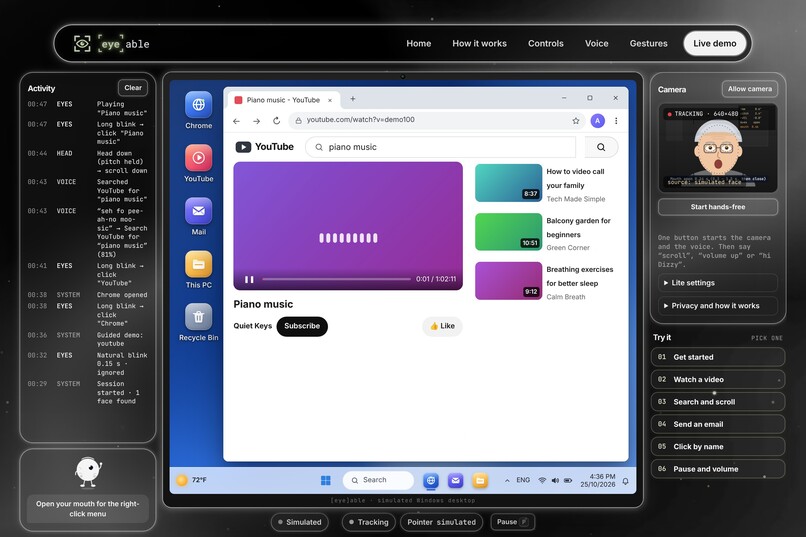
Task: Click the browser address bar
Action: pos(437,120)
